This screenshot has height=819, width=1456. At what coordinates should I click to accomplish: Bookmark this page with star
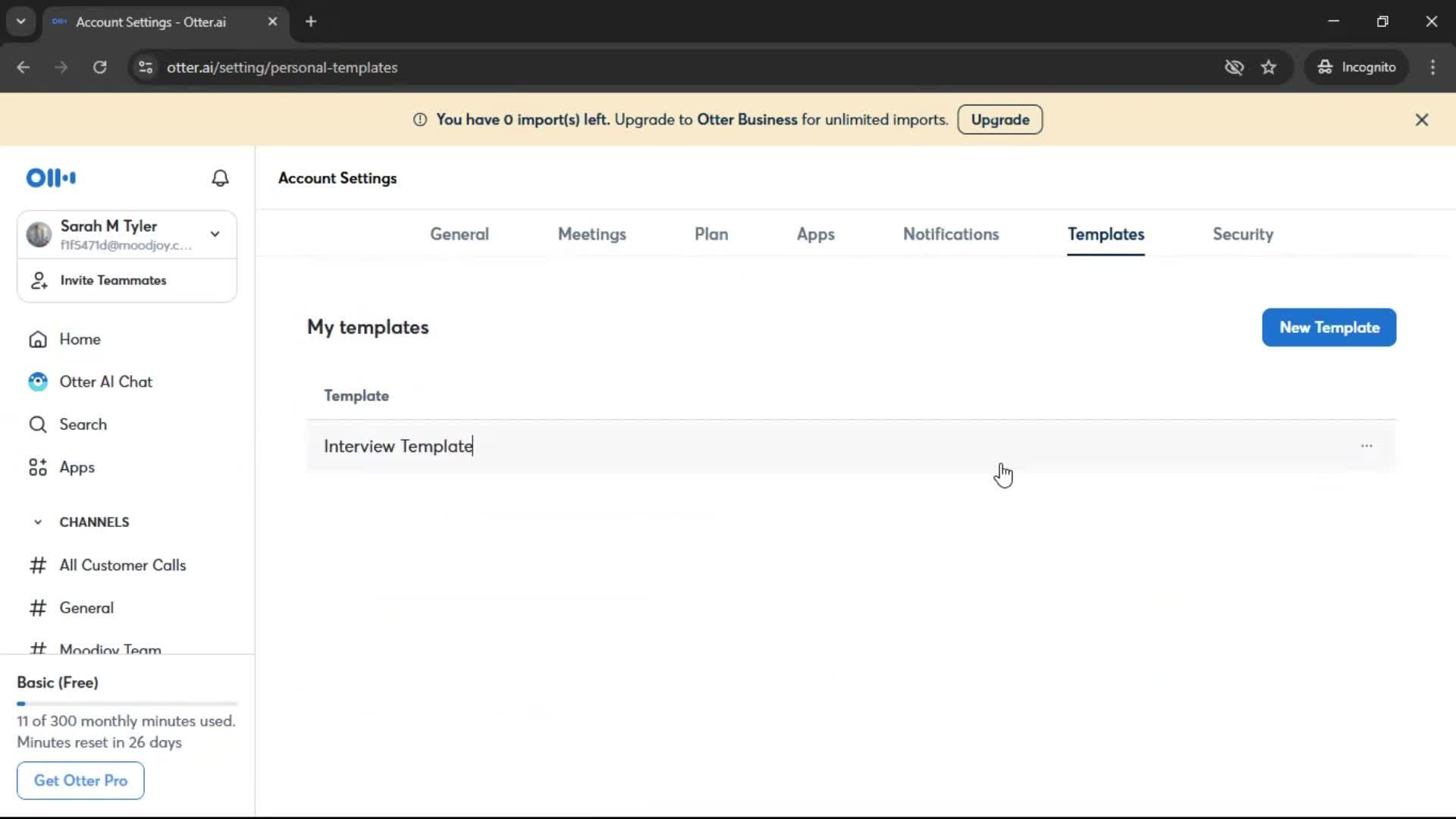1269,67
